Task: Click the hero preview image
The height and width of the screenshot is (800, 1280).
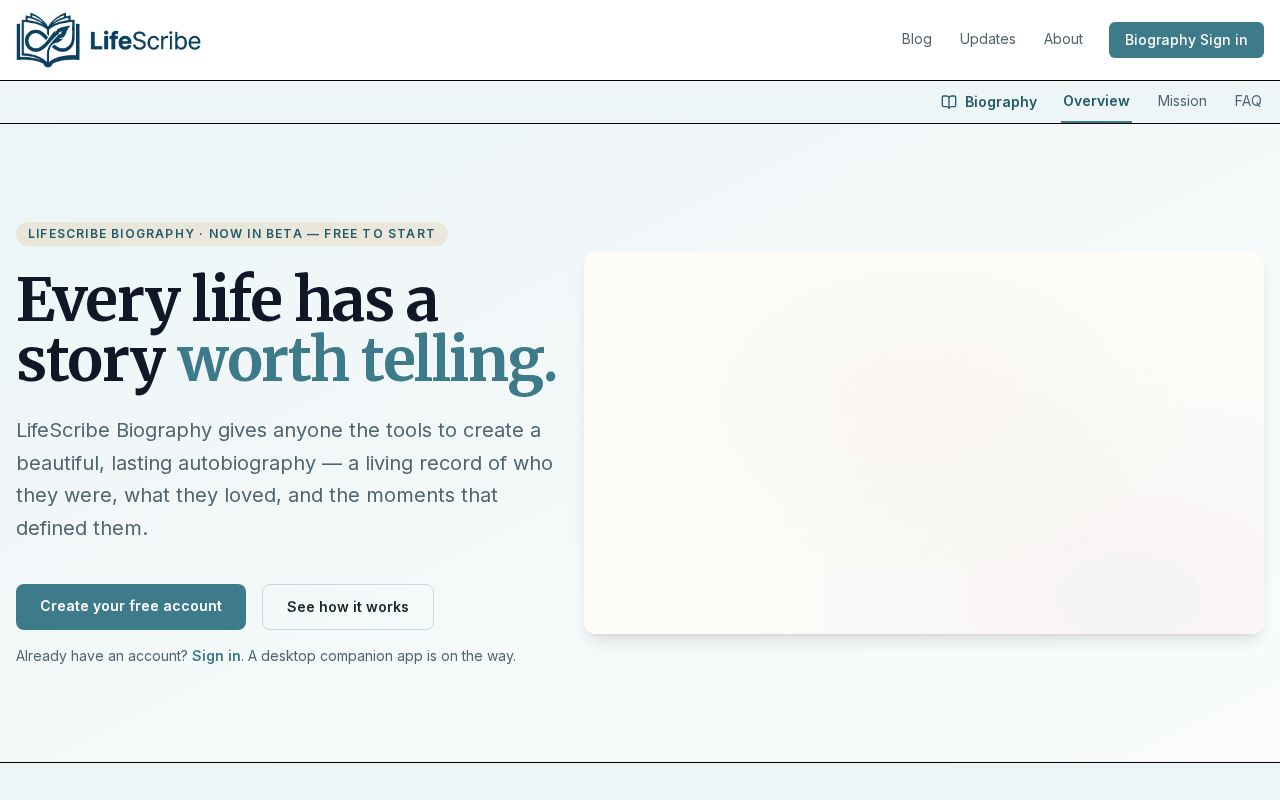Action: (924, 443)
